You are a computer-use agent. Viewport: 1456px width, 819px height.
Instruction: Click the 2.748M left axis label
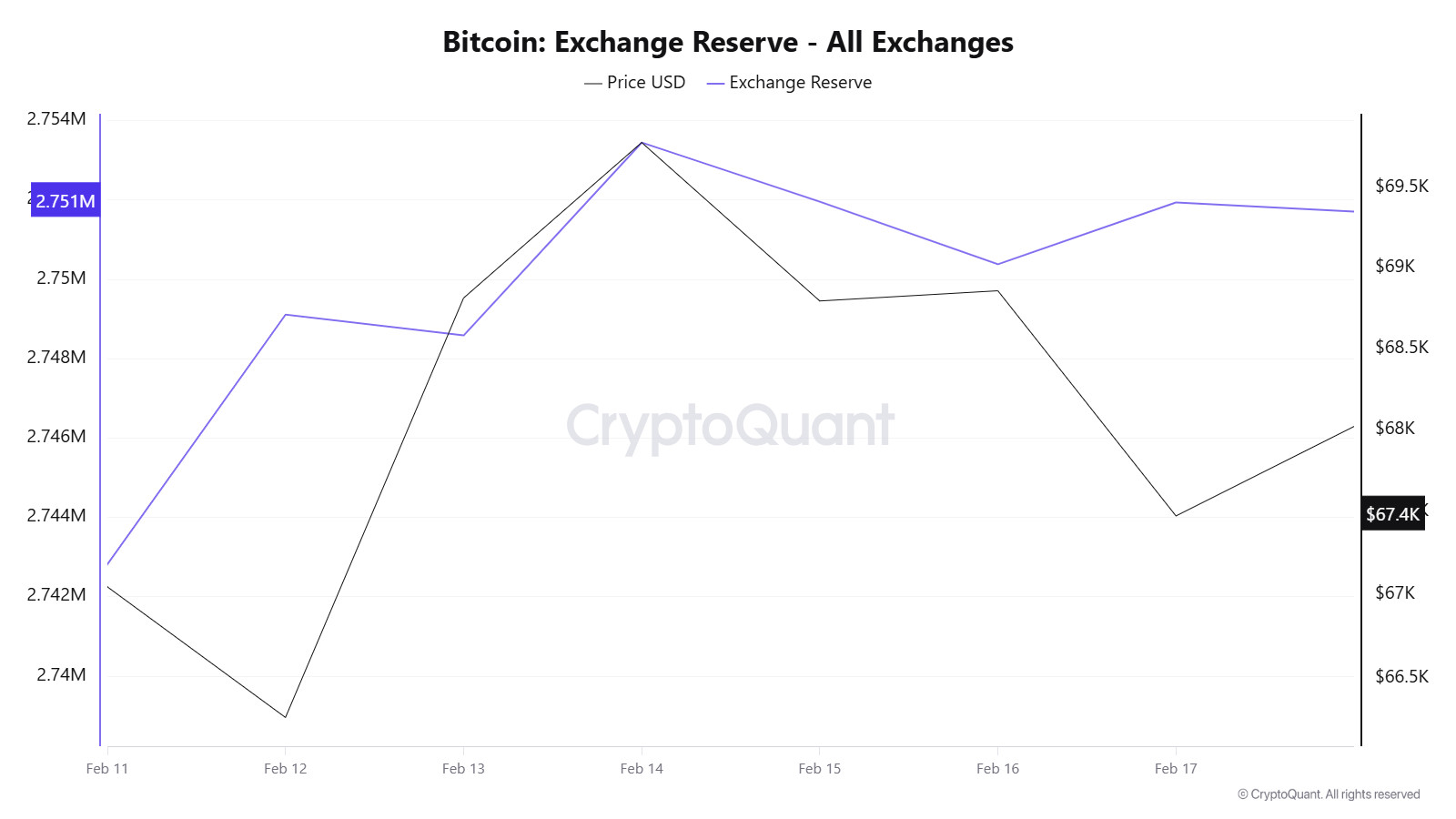point(56,358)
